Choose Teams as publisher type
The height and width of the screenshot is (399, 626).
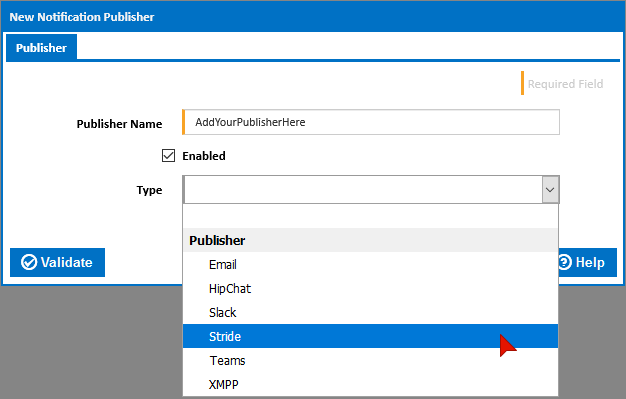[370, 360]
